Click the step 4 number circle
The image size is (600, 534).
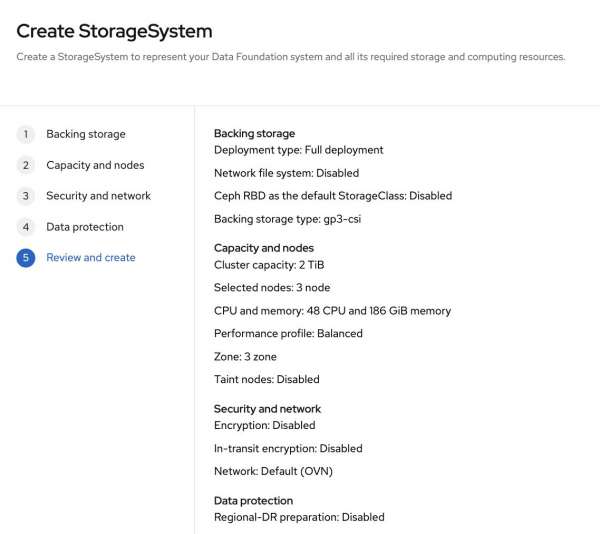(x=26, y=227)
